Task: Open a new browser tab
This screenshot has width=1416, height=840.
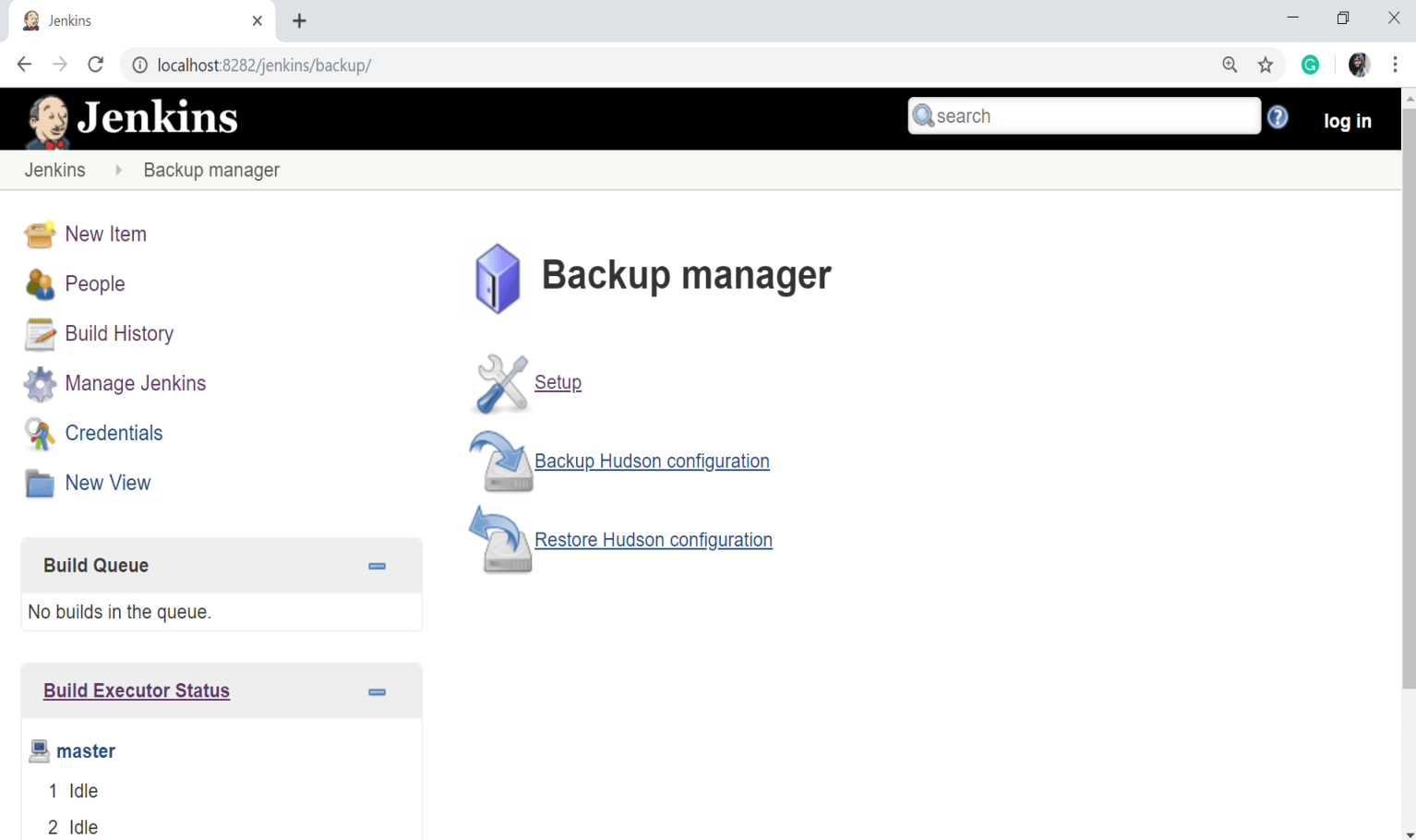Action: (x=299, y=20)
